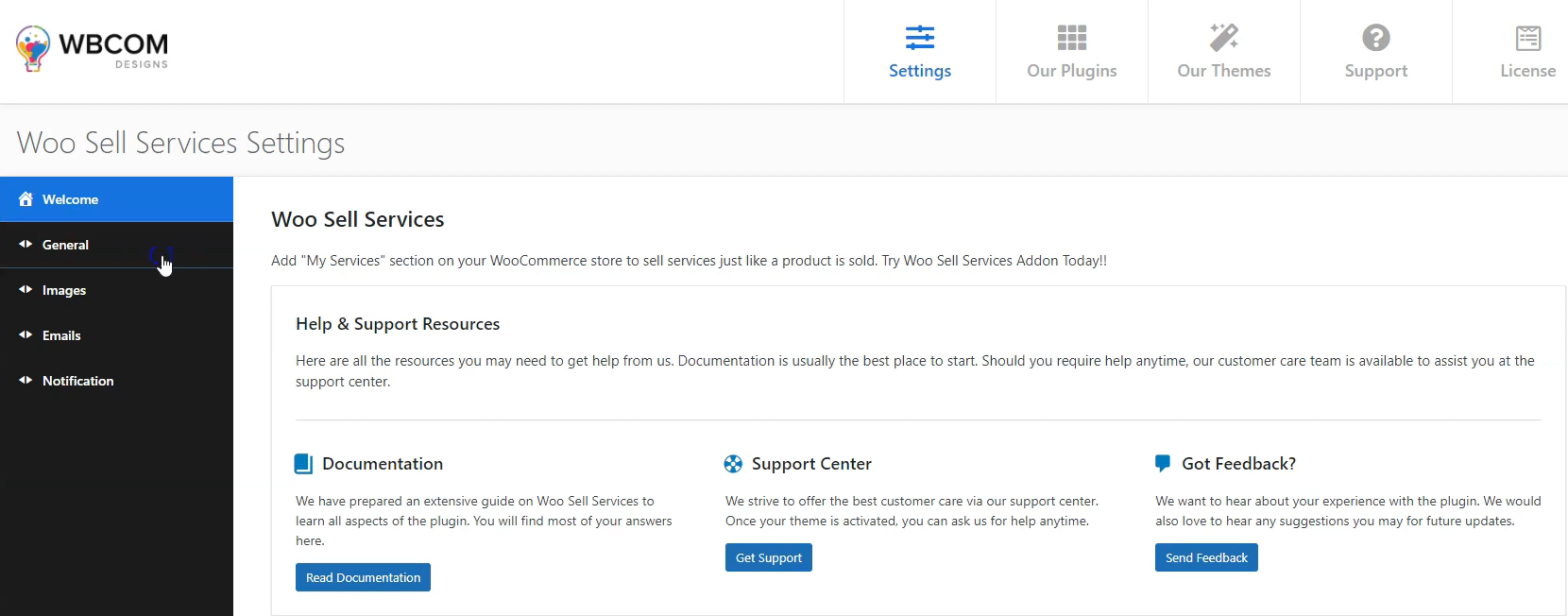Click the Woo Sell Services heading
Image resolution: width=1568 pixels, height=616 pixels.
coord(358,219)
